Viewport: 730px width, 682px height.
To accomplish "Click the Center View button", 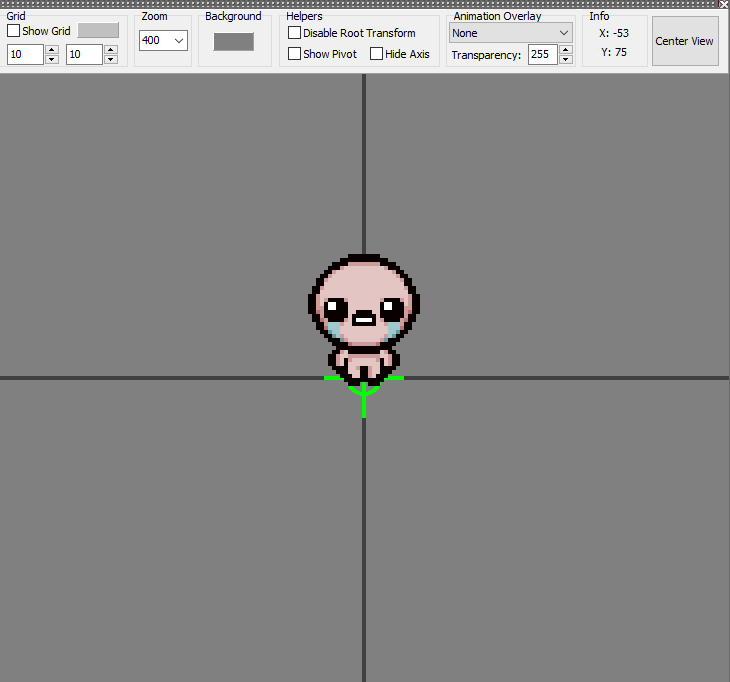I will [x=685, y=41].
